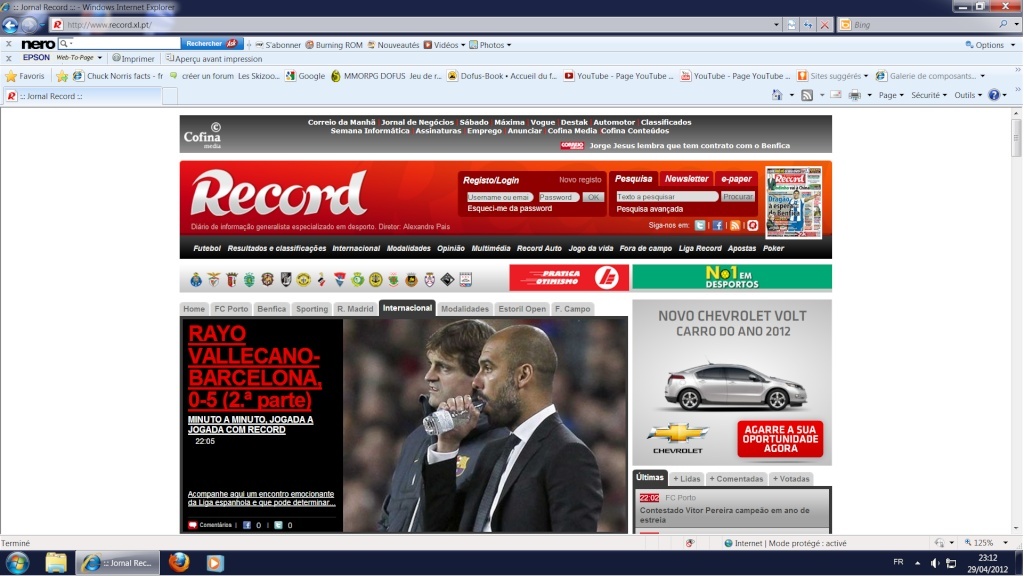Click the FC Porto club crest icon
This screenshot has width=1024, height=576.
pos(196,280)
